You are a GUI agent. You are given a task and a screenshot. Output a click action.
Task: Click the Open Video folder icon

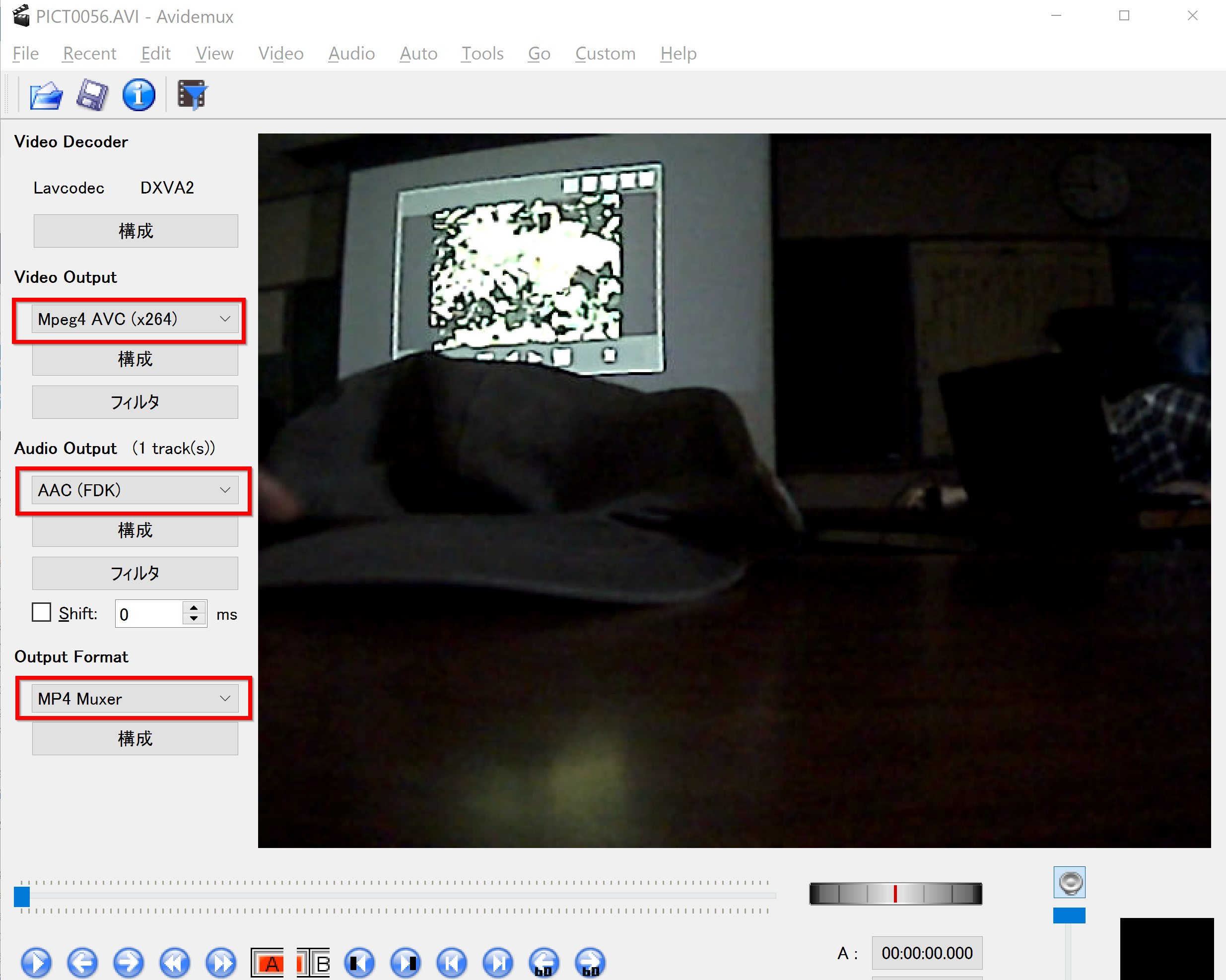click(x=46, y=95)
